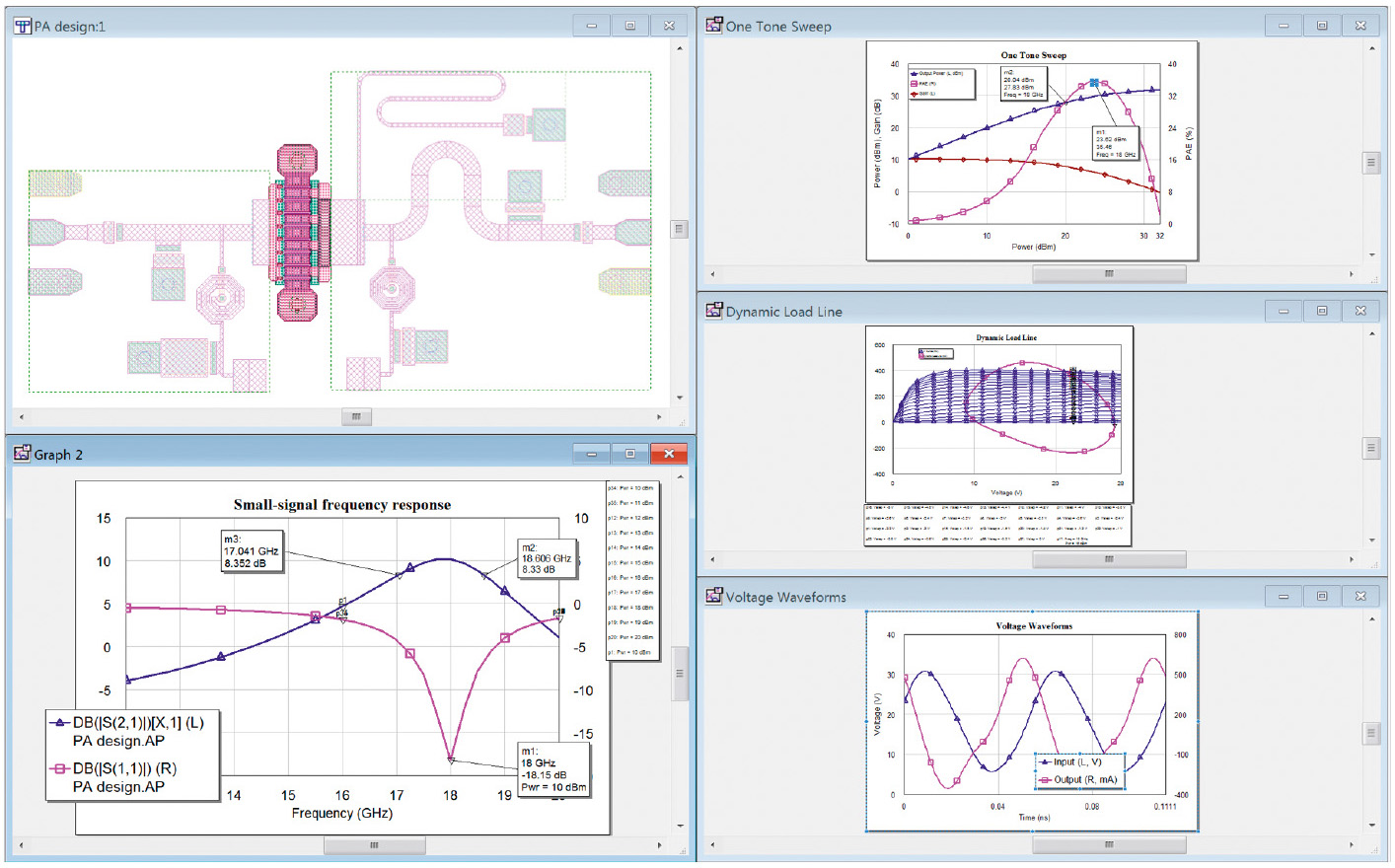This screenshot has width=1395, height=868.
Task: Select the m1 18 GHz marker label in Graph 2
Action: (x=553, y=769)
